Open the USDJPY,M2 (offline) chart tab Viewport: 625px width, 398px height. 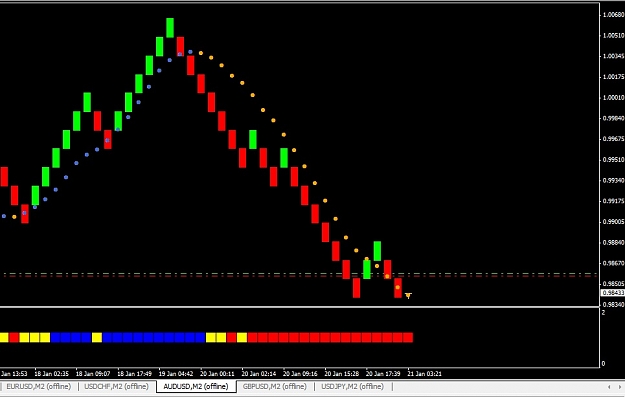(x=352, y=386)
